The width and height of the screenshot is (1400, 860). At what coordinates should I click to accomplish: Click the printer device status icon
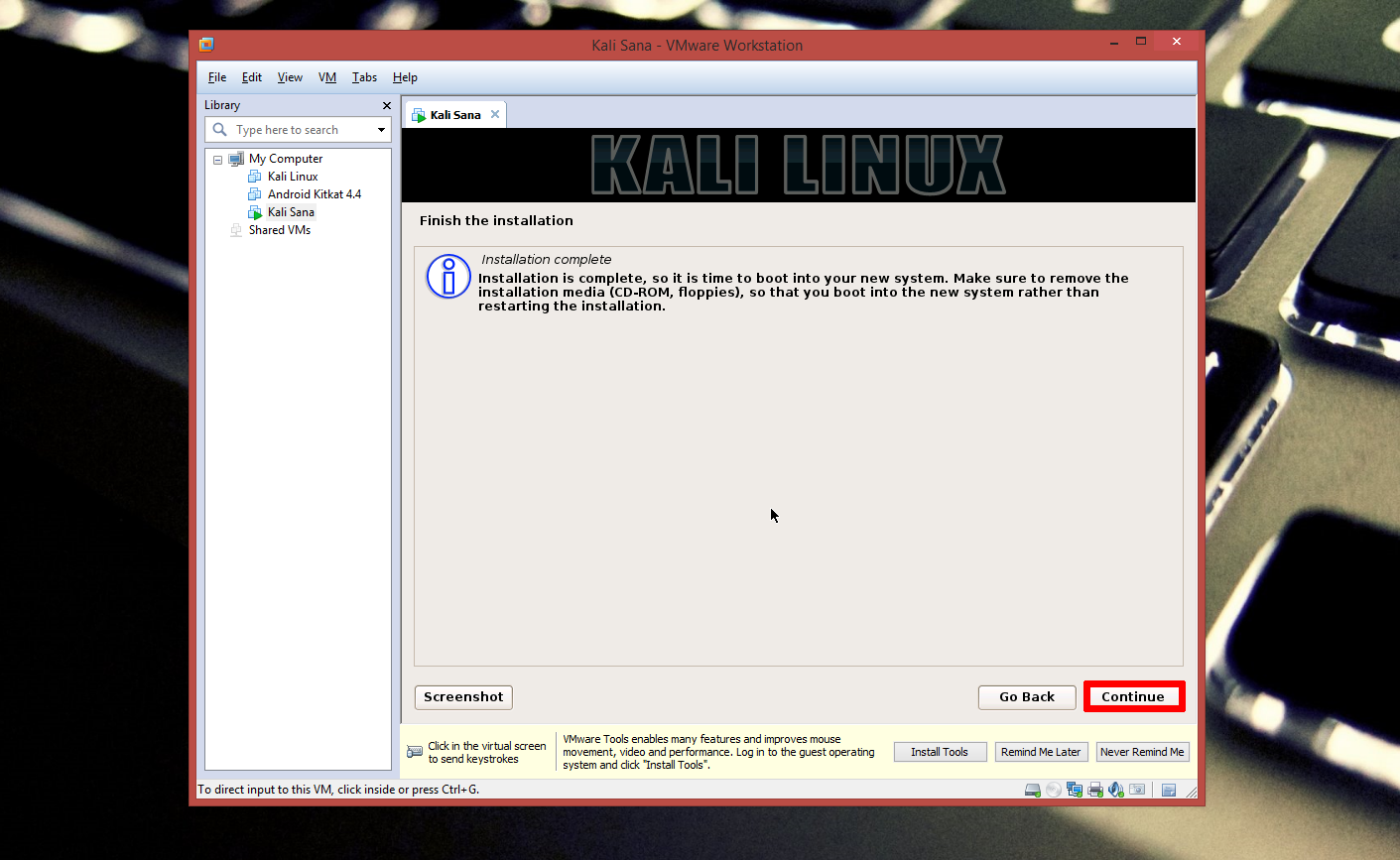(x=1095, y=790)
